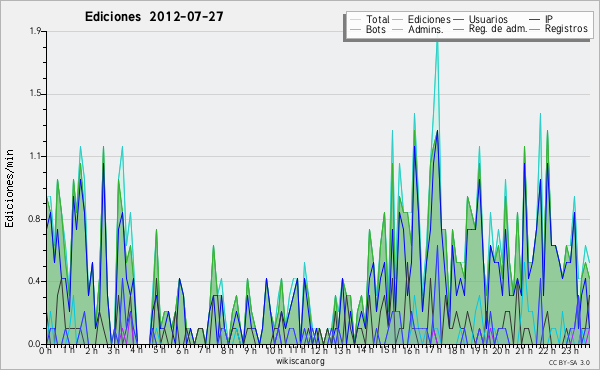Screen dimensions: 600x370
Task: Click the '10 h' x-axis label
Action: [274, 350]
